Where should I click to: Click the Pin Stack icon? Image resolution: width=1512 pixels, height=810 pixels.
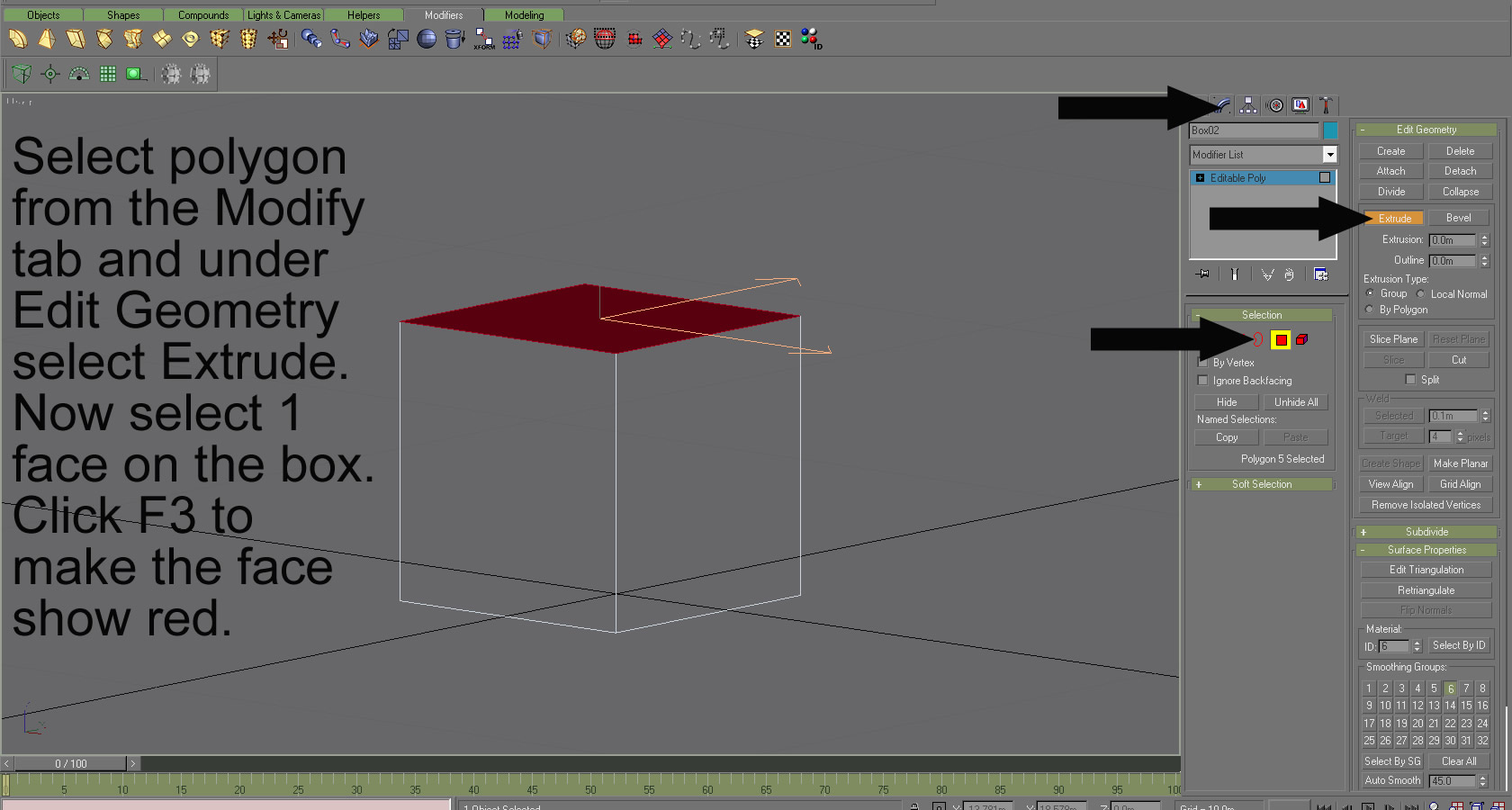tap(1202, 274)
